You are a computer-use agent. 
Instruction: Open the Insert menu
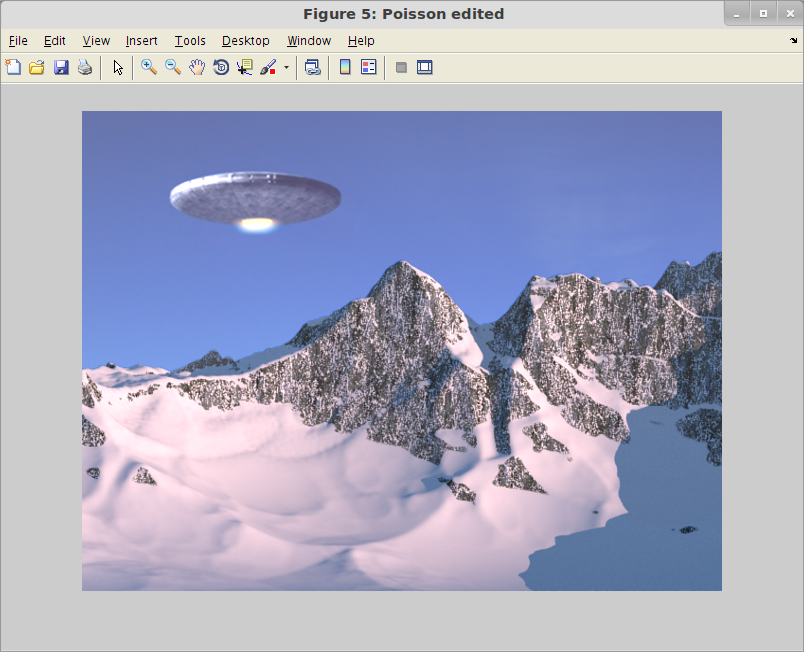pyautogui.click(x=141, y=41)
